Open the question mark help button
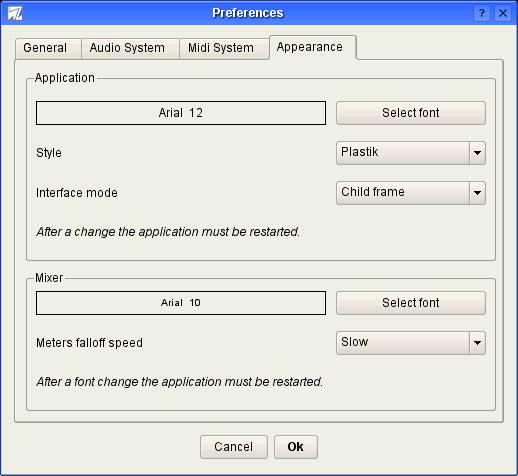Image resolution: width=518 pixels, height=476 pixels. 482,13
